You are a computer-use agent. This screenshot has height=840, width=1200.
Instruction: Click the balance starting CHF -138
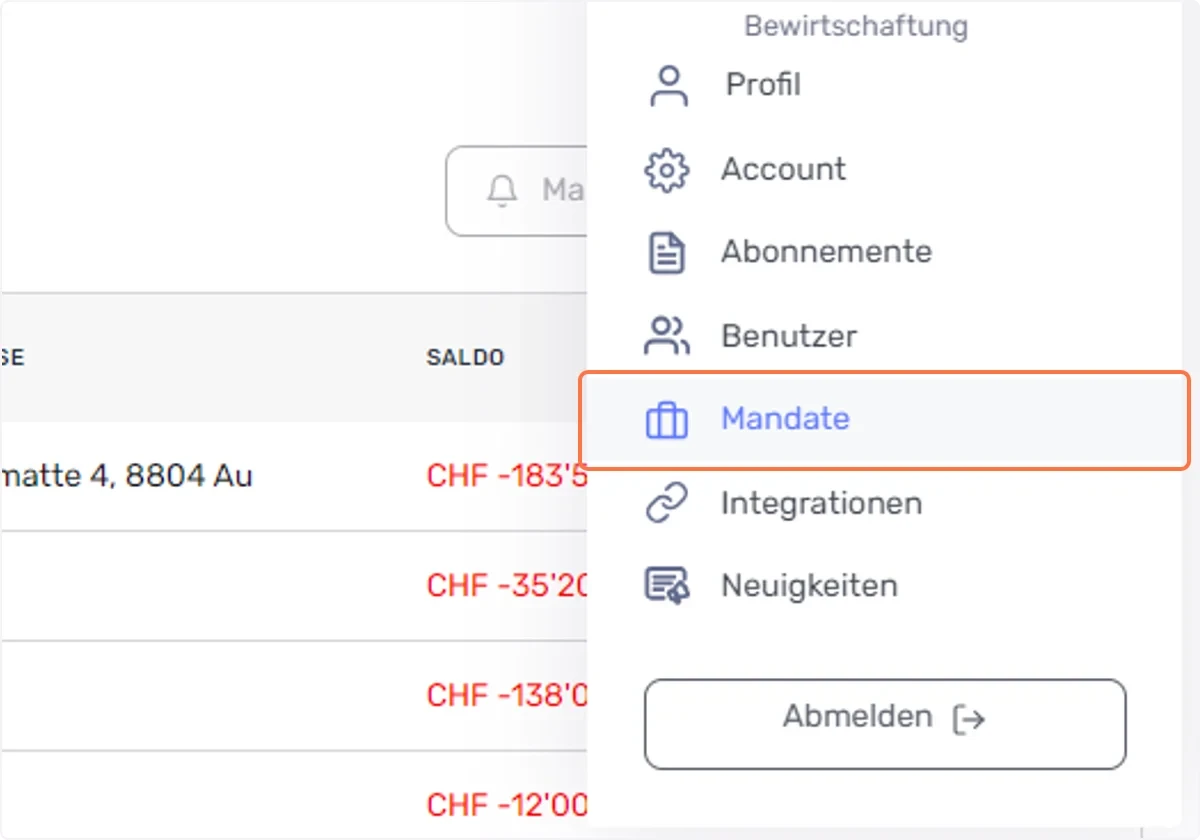(507, 695)
